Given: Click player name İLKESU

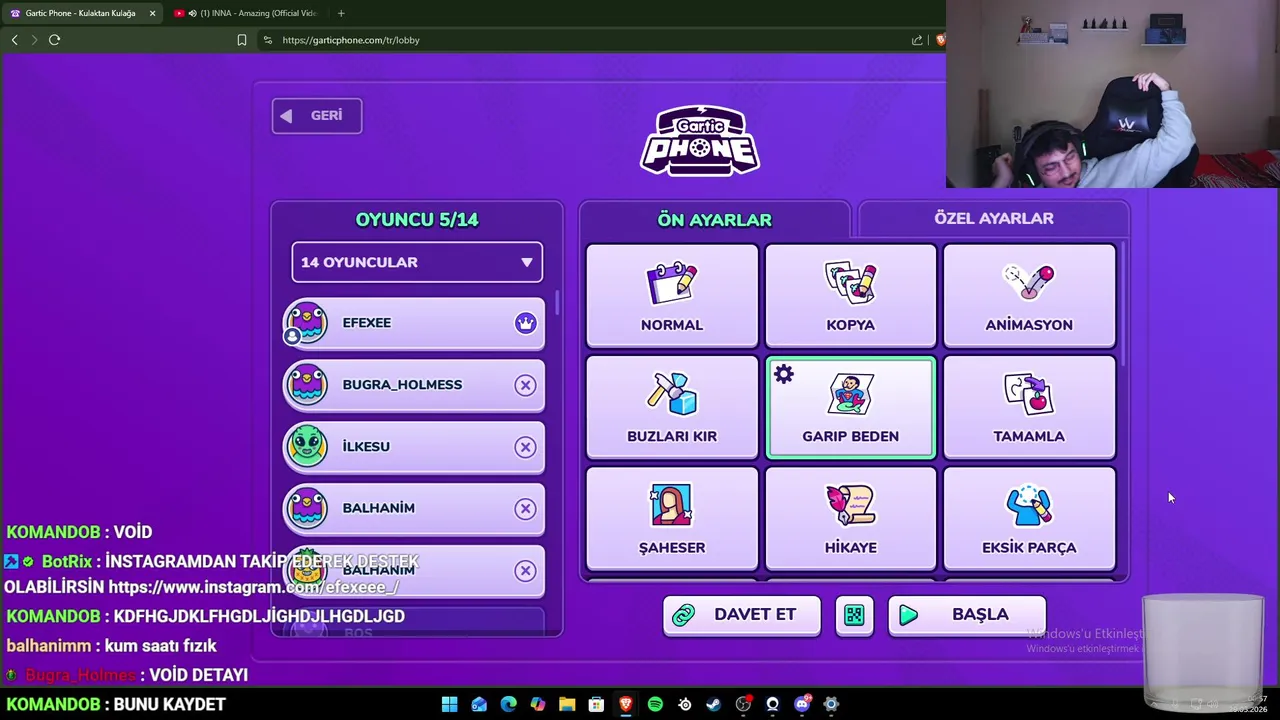Looking at the screenshot, I should point(366,447).
